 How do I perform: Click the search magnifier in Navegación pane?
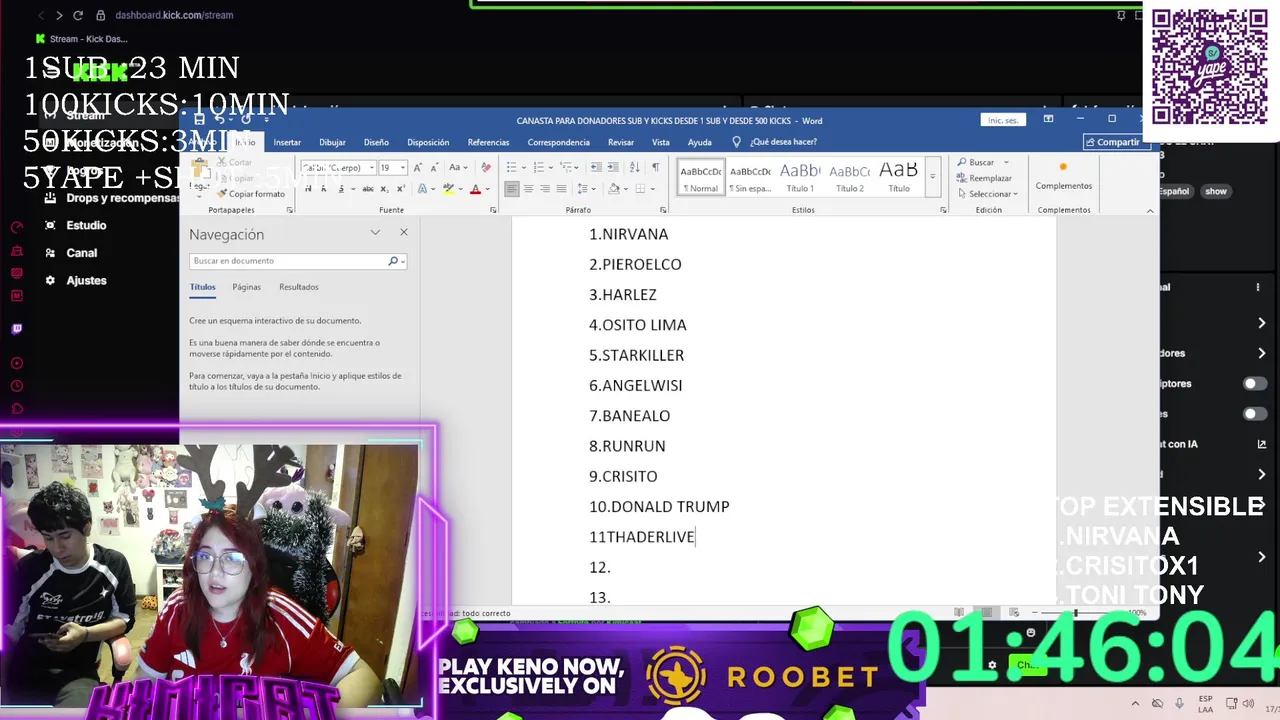point(393,261)
